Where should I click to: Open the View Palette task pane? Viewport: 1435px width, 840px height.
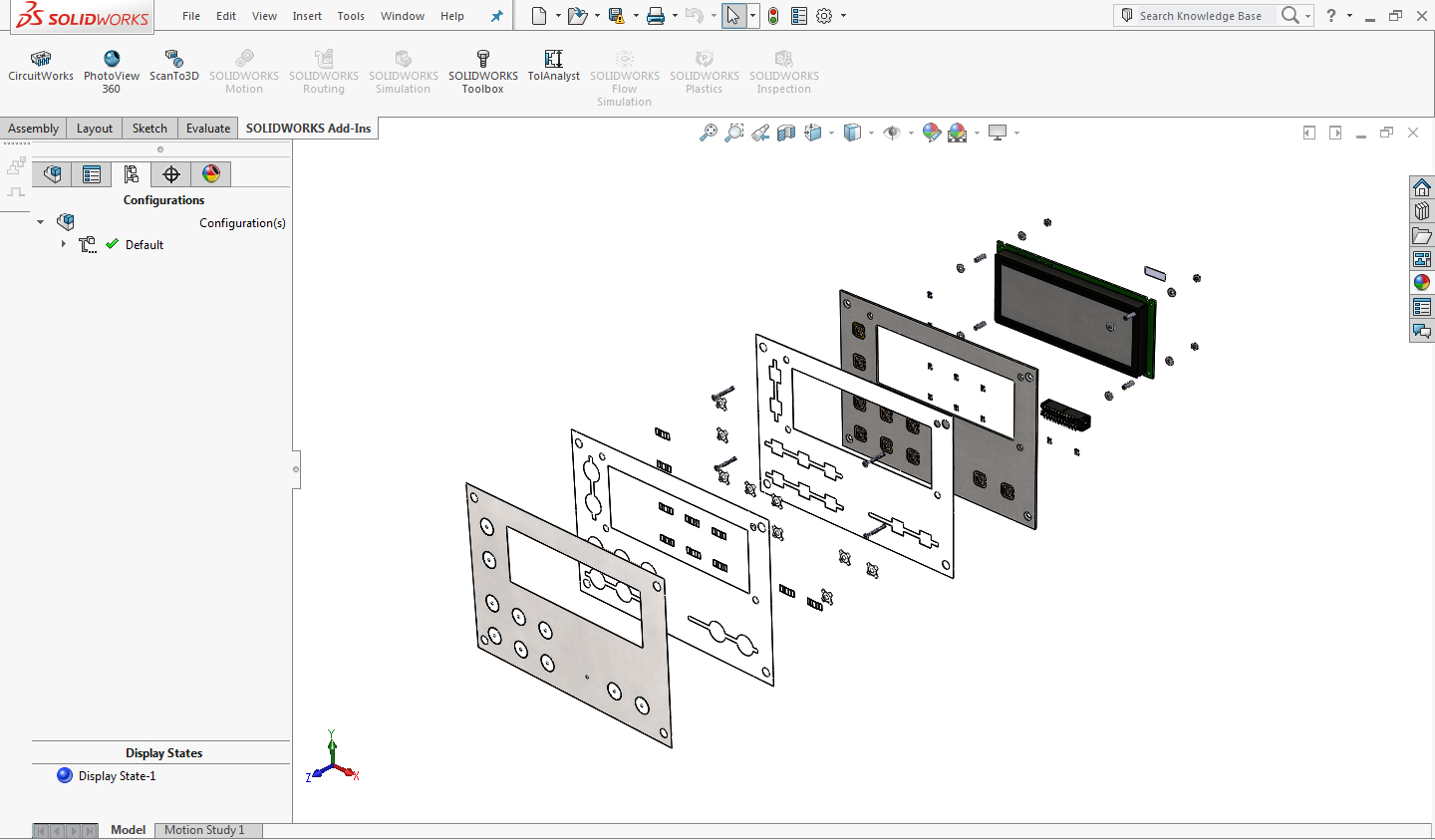tap(1421, 258)
